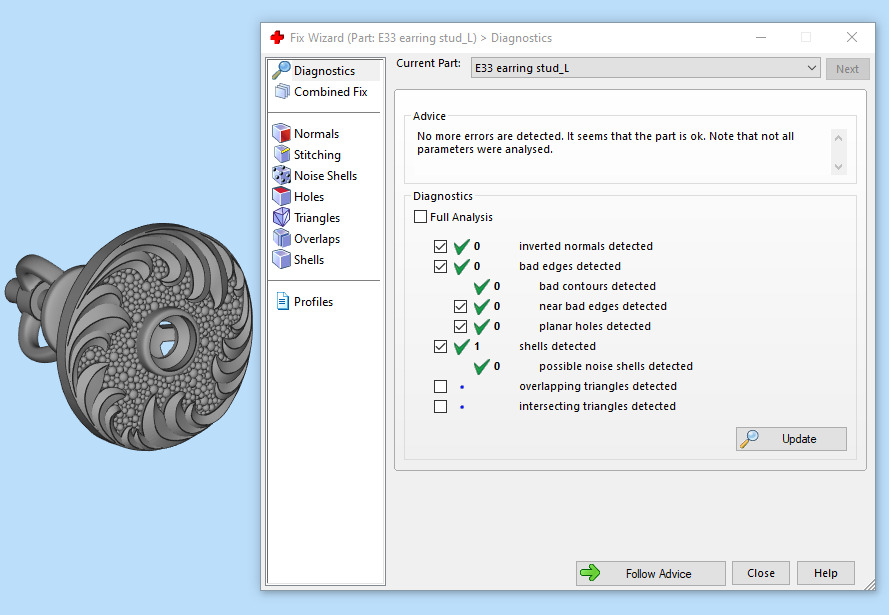
Task: Click Advice scrollbar down arrow
Action: coord(839,167)
